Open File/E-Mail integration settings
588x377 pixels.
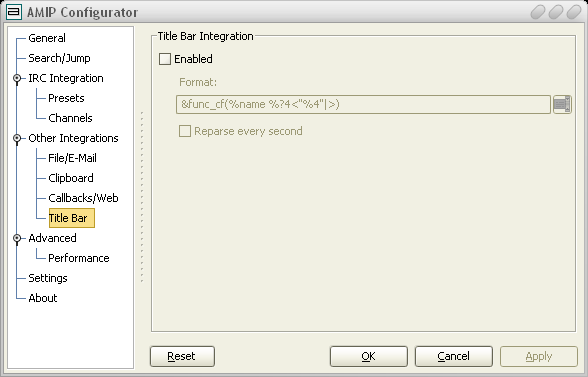pos(72,158)
